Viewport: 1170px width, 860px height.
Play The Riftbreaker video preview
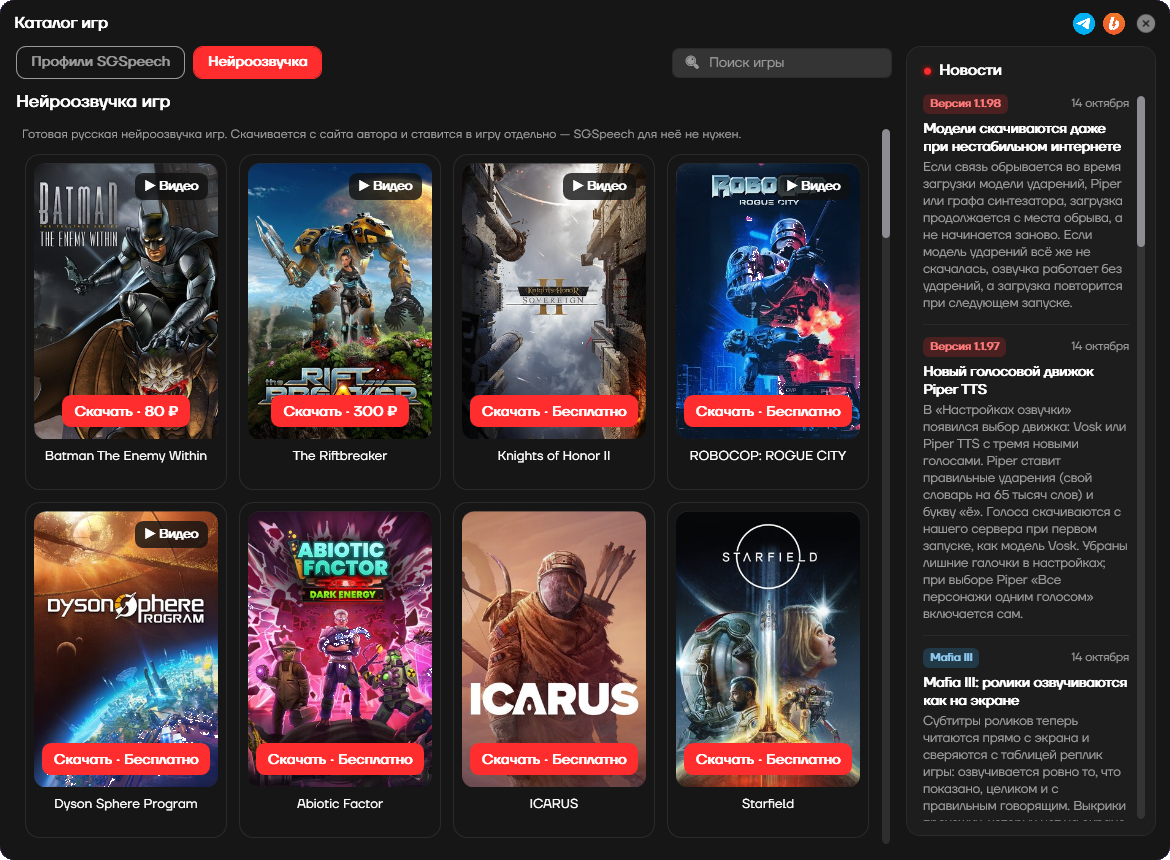(385, 186)
